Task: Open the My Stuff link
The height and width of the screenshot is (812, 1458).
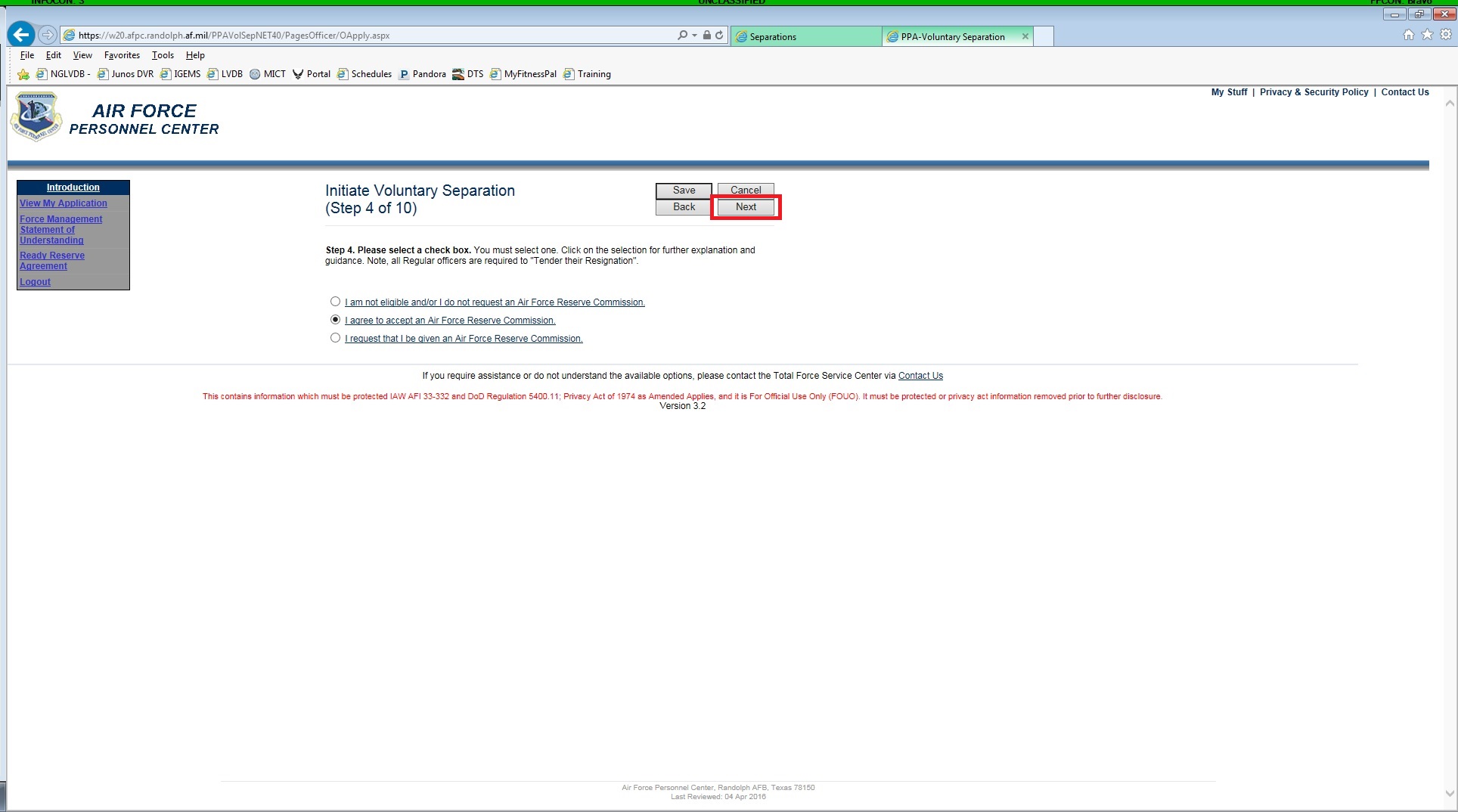Action: 1229,92
